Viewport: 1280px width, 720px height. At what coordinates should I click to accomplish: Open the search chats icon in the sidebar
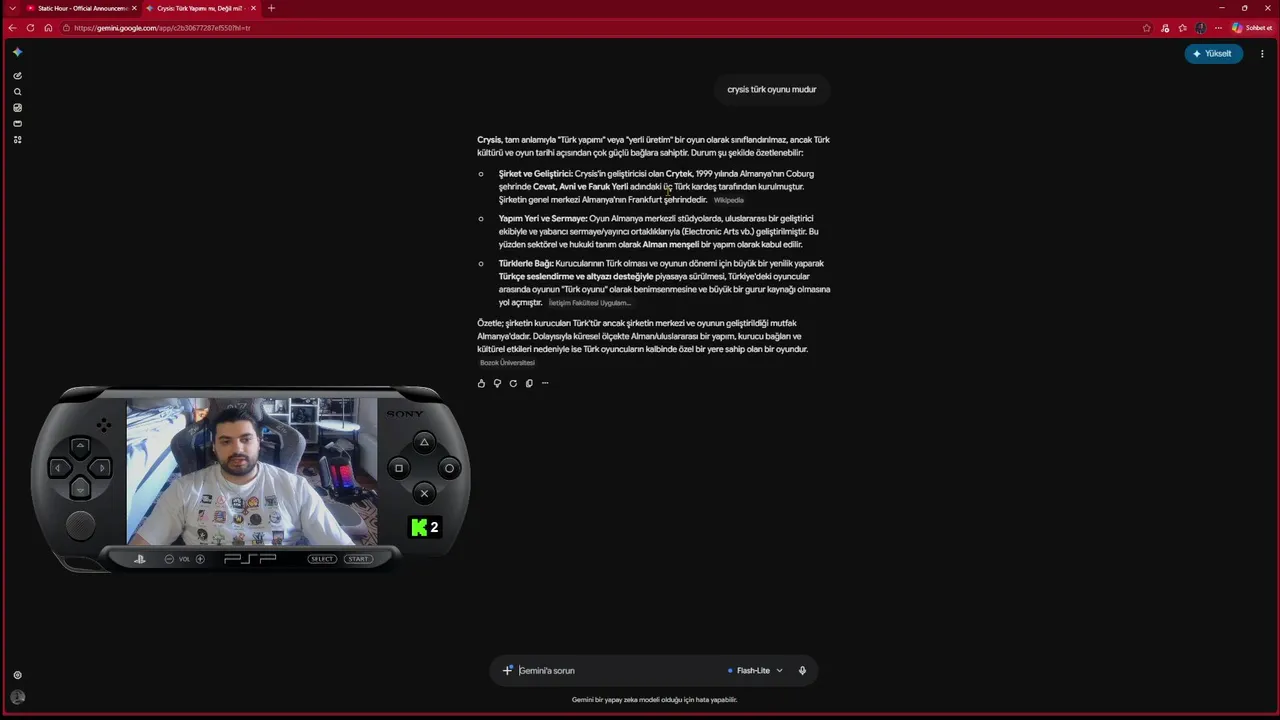click(17, 92)
